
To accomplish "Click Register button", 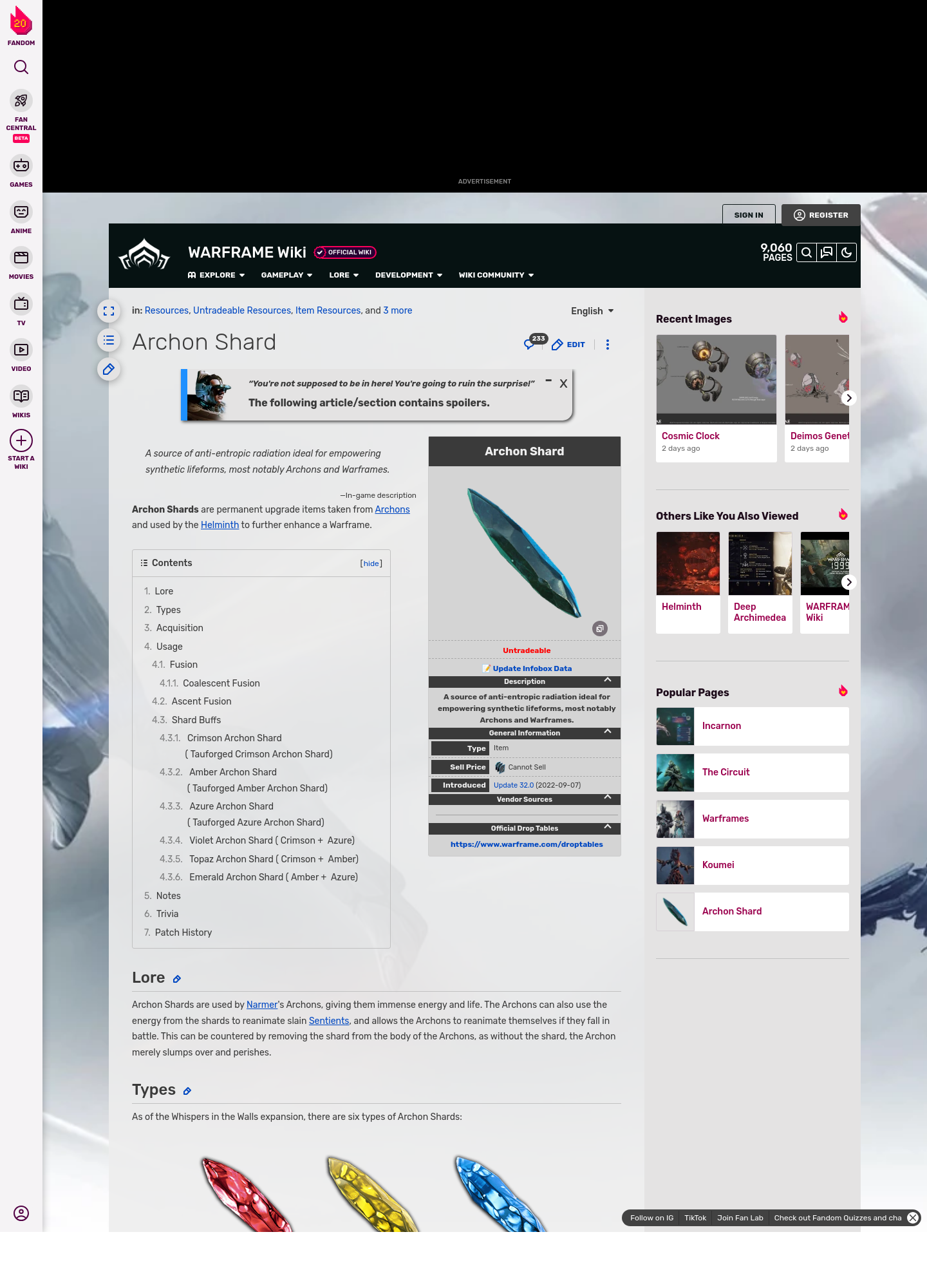I will pyautogui.click(x=821, y=215).
